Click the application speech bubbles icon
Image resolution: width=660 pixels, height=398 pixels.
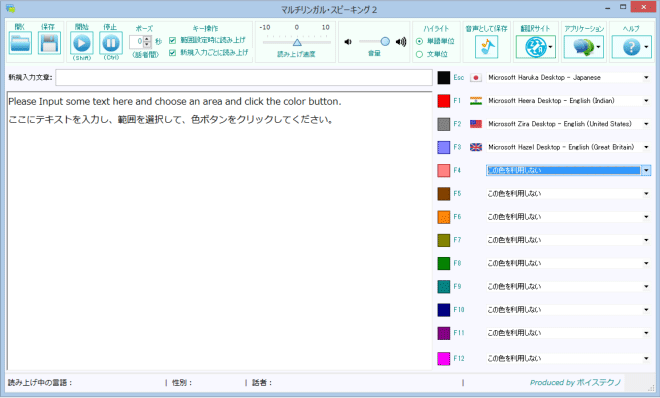(x=583, y=47)
